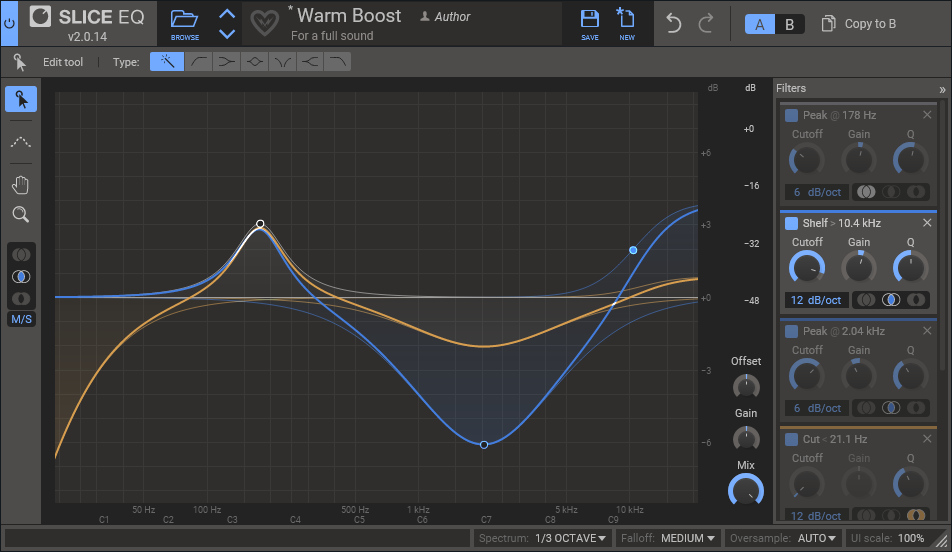Toggle the M/S mode button
Image resolution: width=952 pixels, height=552 pixels.
(21, 320)
